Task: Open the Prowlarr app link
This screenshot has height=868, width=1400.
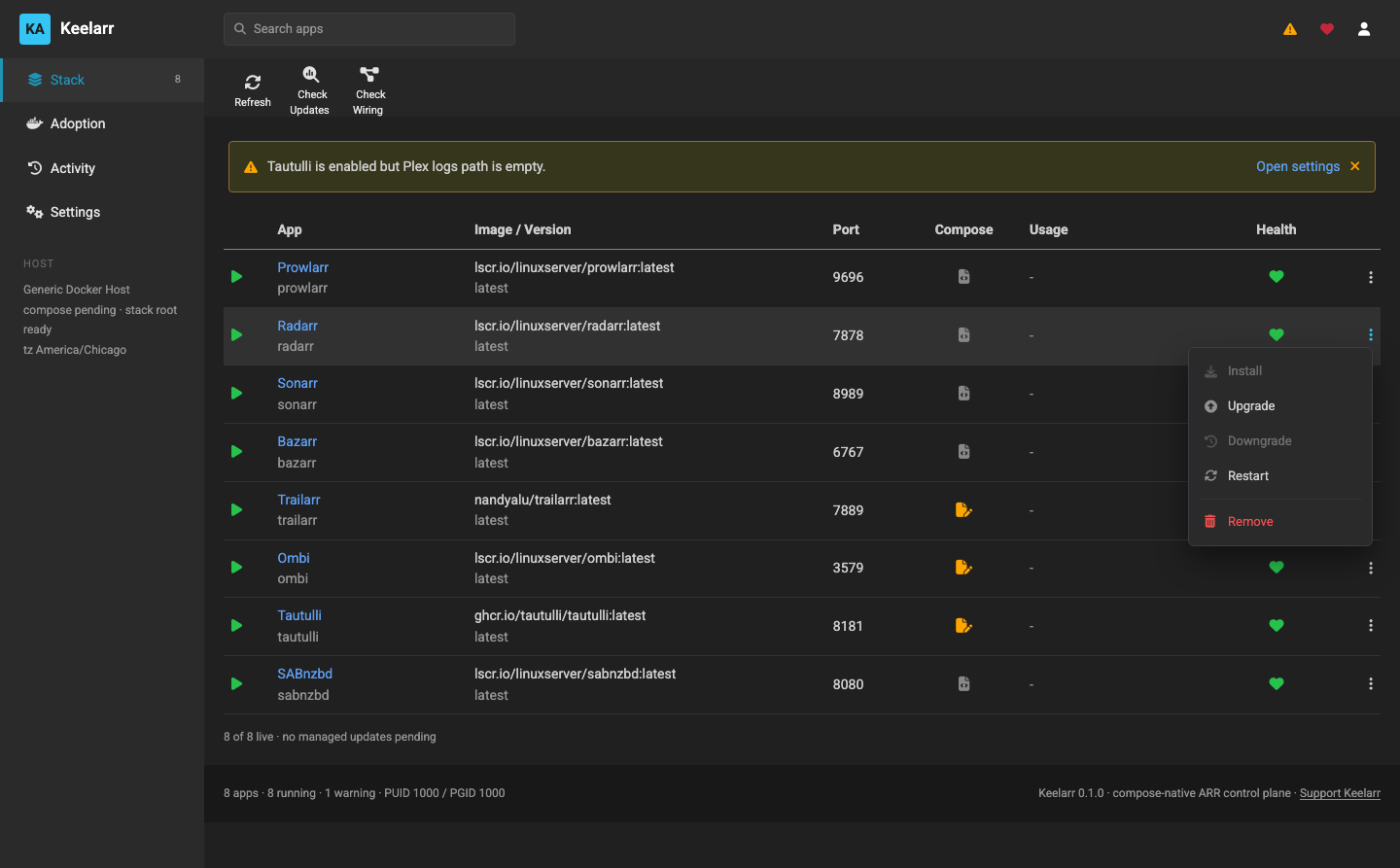Action: click(x=302, y=267)
